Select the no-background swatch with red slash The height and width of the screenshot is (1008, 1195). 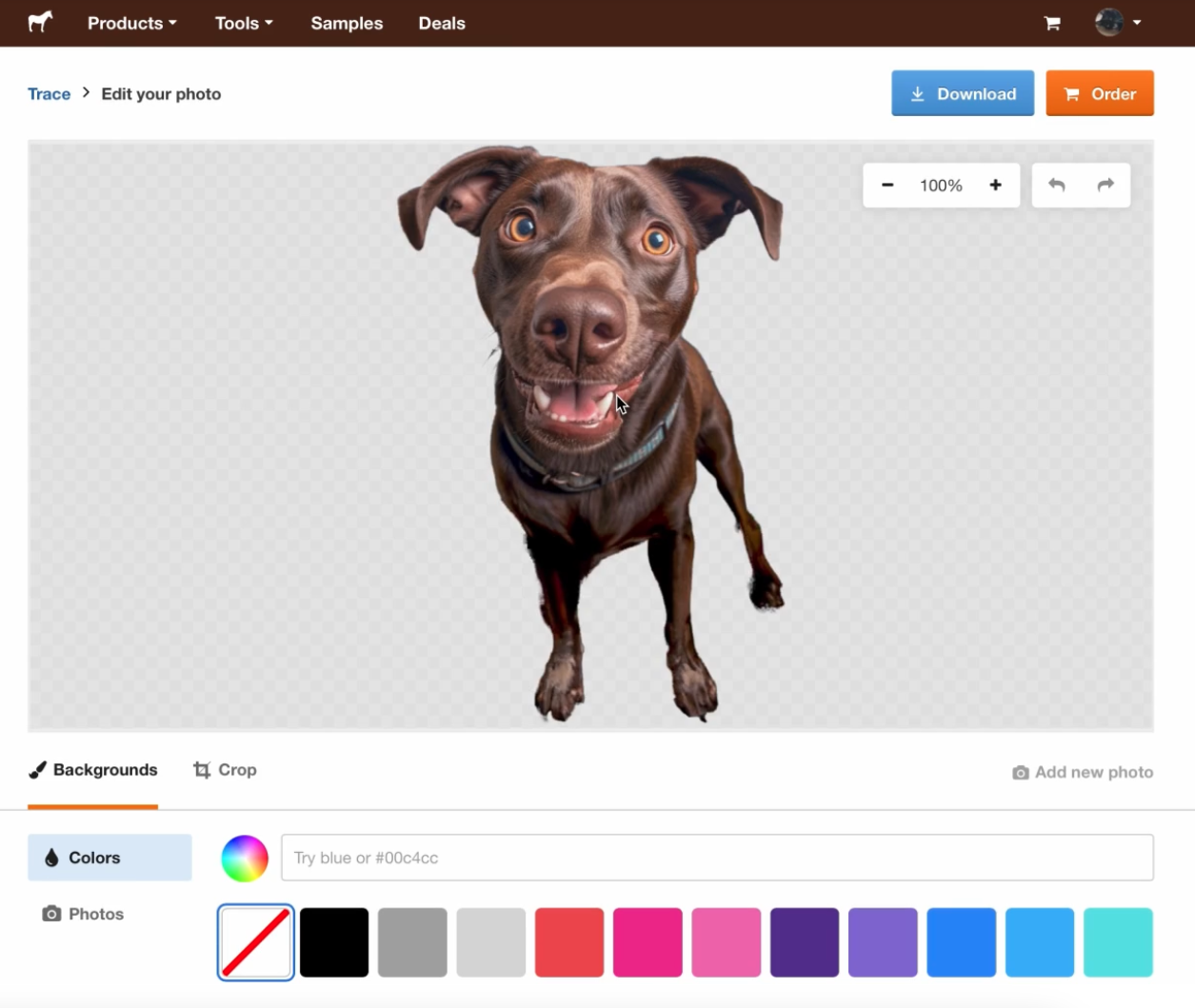tap(255, 941)
